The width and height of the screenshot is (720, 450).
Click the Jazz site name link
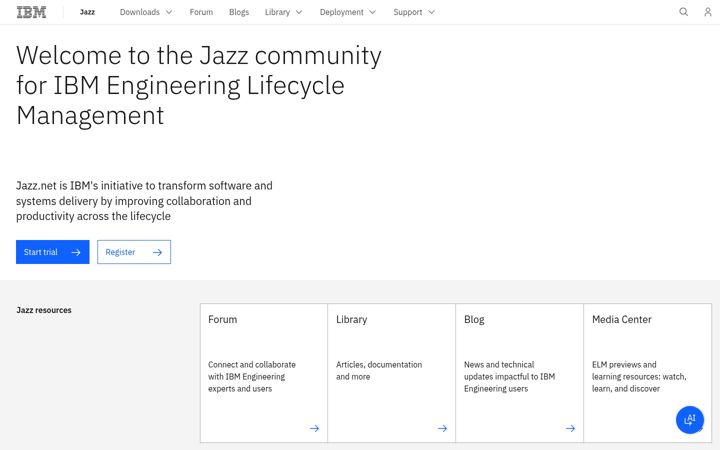point(87,12)
